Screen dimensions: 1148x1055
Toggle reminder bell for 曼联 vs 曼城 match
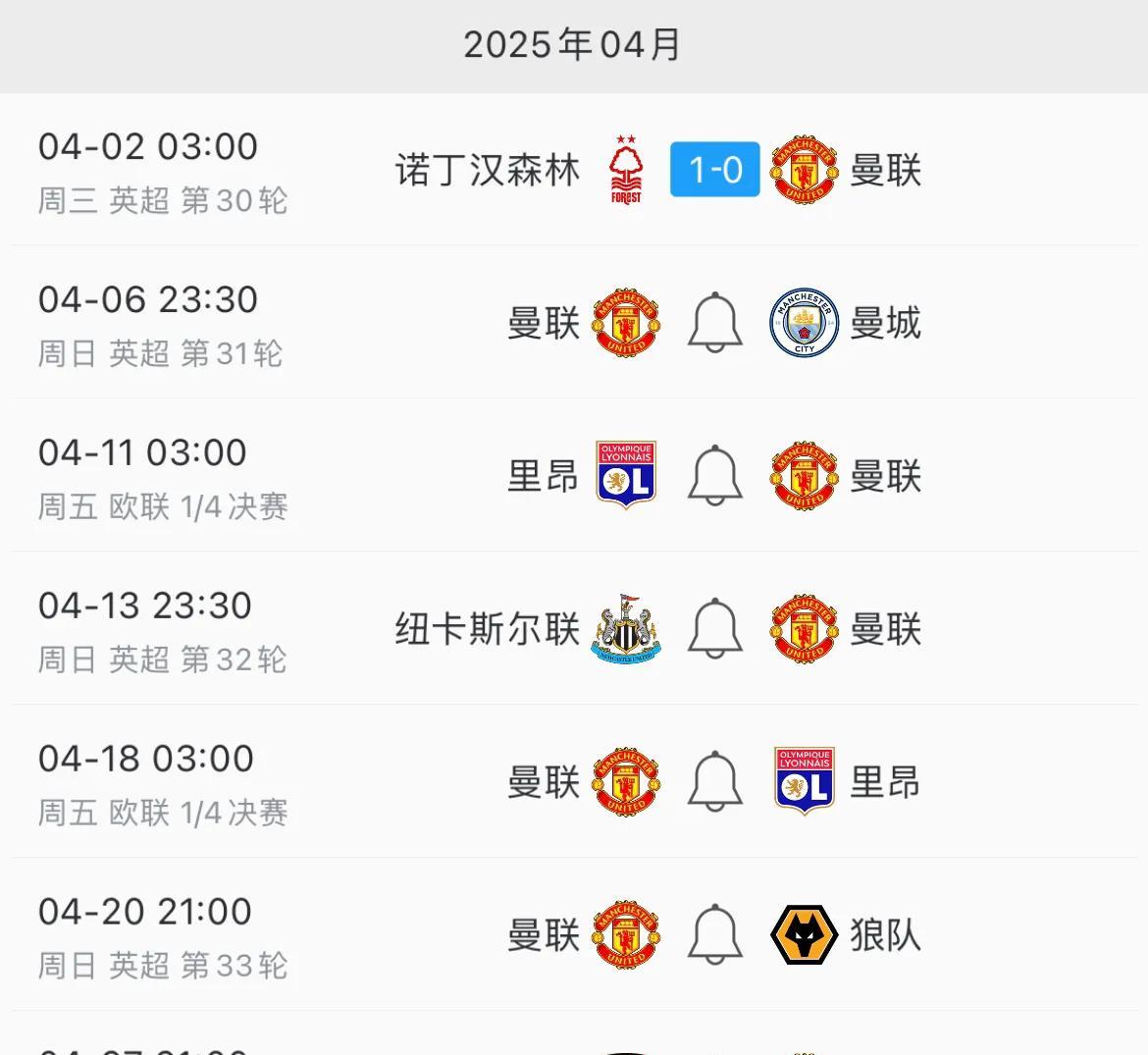coord(714,322)
